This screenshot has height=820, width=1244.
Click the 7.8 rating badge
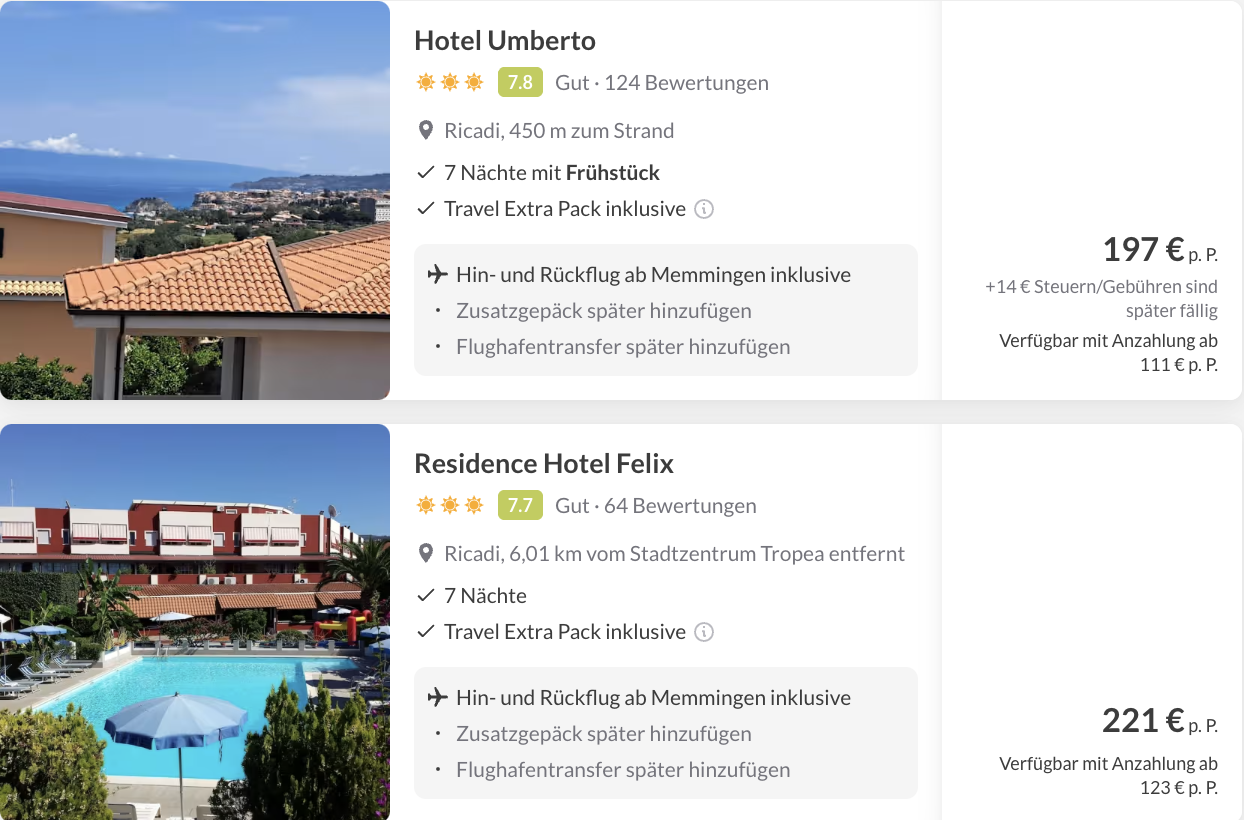click(520, 83)
